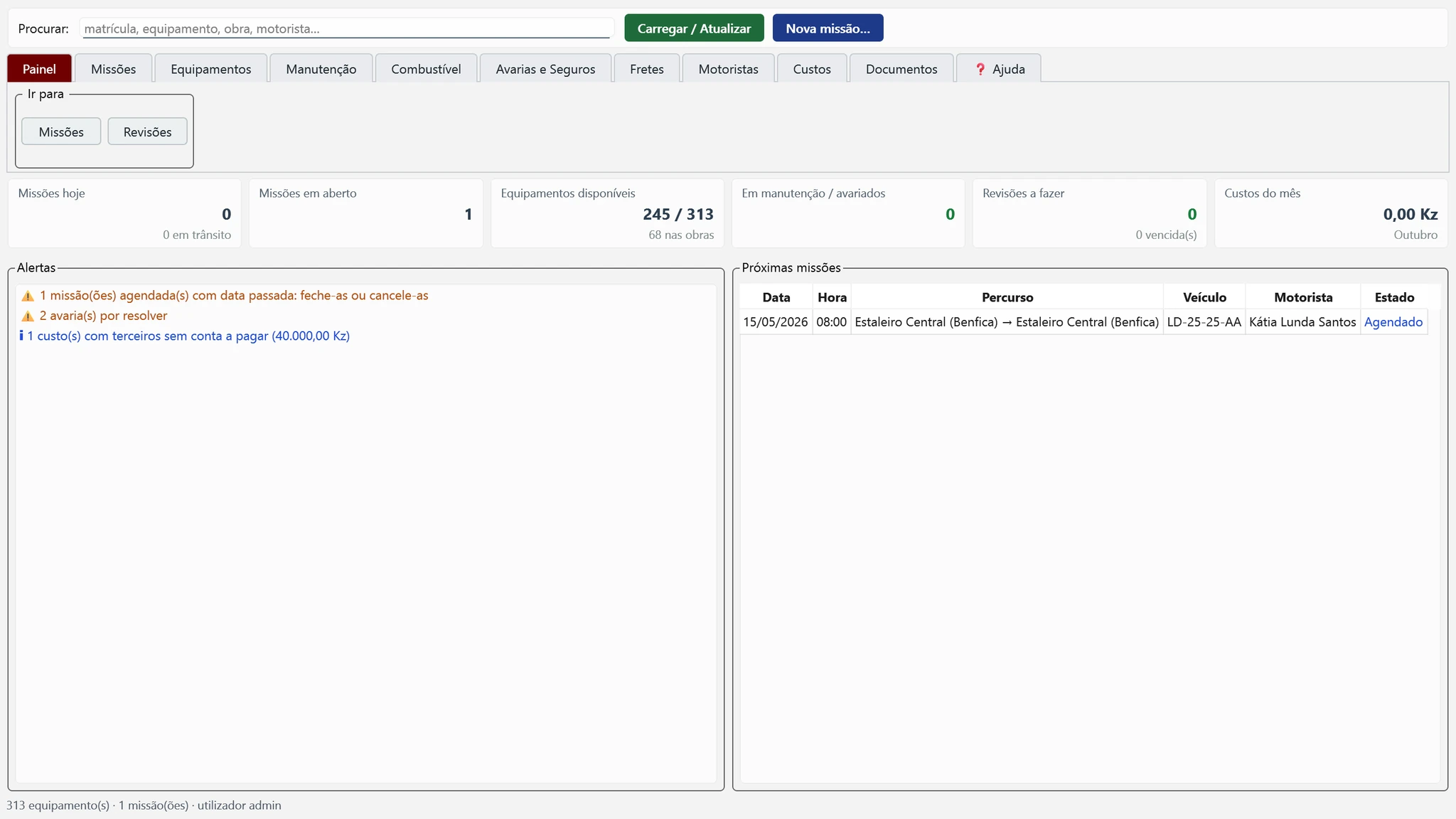Sort by the Veículo column header
The width and height of the screenshot is (1456, 819).
click(x=1204, y=297)
